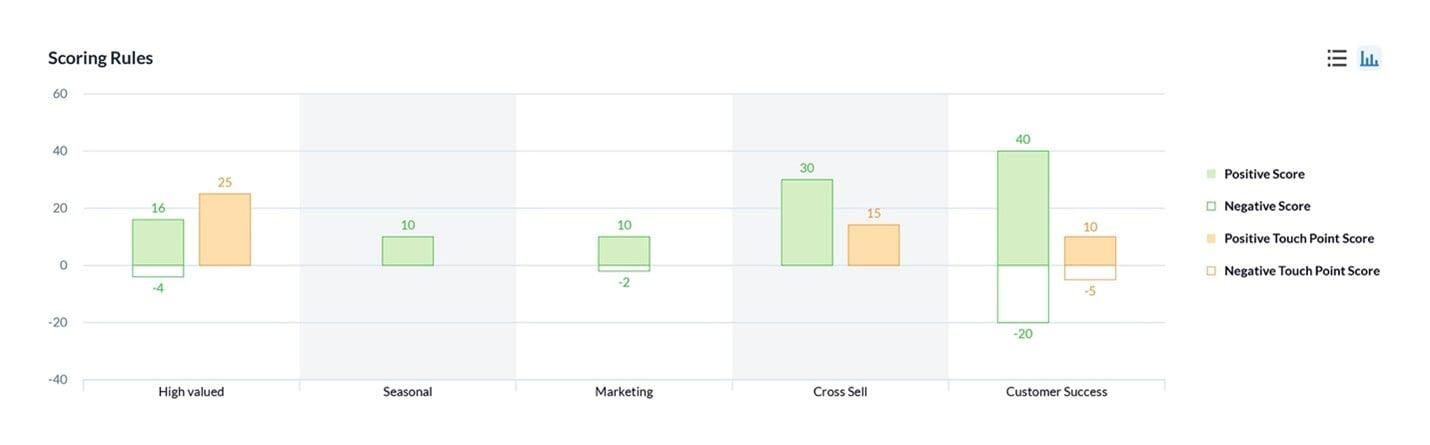Click the Seasonal positive score bar
The image size is (1430, 445).
(x=408, y=251)
